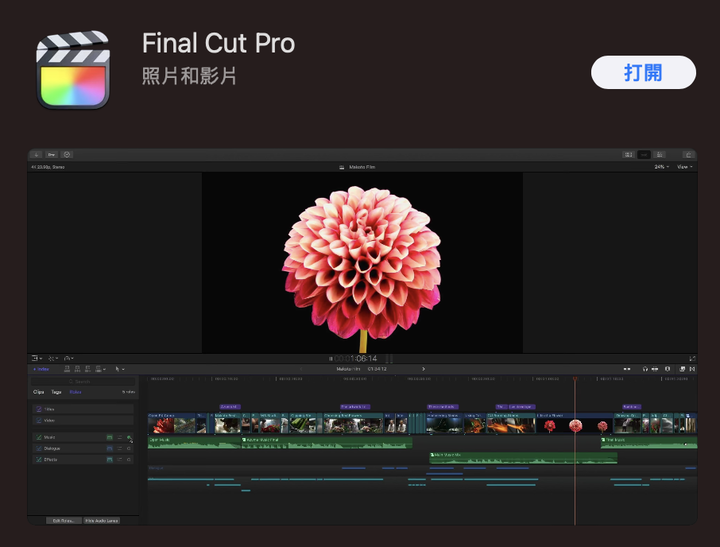Toggle the Dialogue role checkbox
This screenshot has height=547, width=720.
(39, 448)
